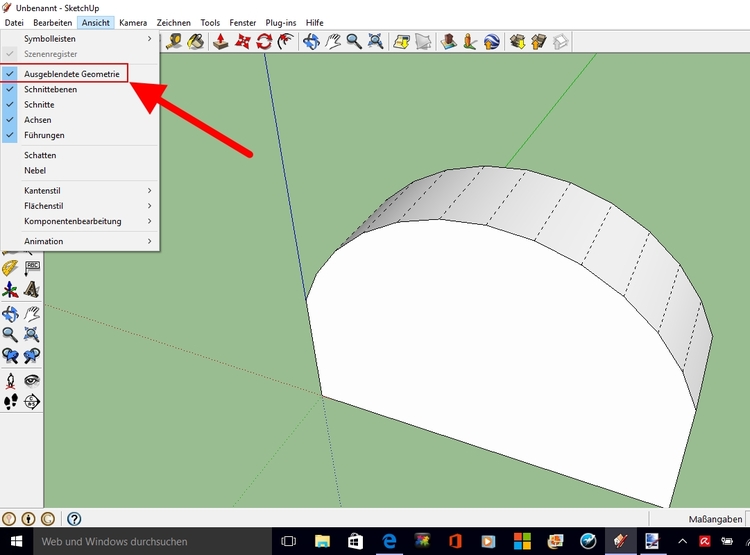Open the Datei menu

(14, 22)
